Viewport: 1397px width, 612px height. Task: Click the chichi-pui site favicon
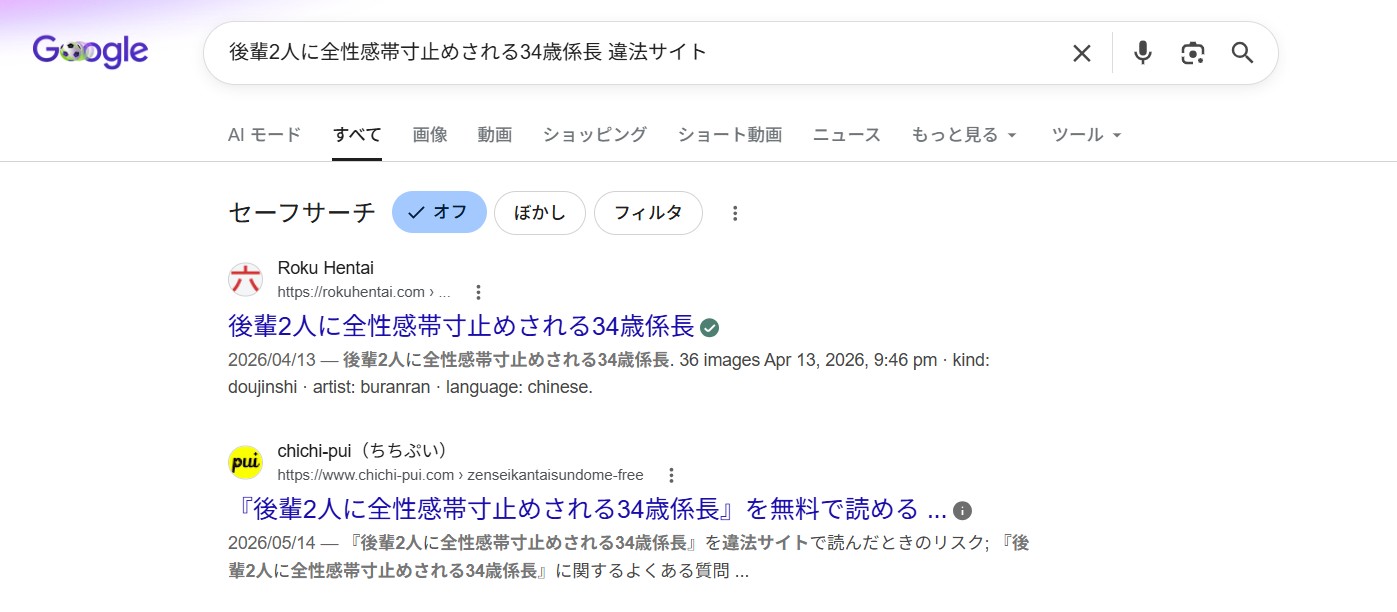click(x=245, y=462)
